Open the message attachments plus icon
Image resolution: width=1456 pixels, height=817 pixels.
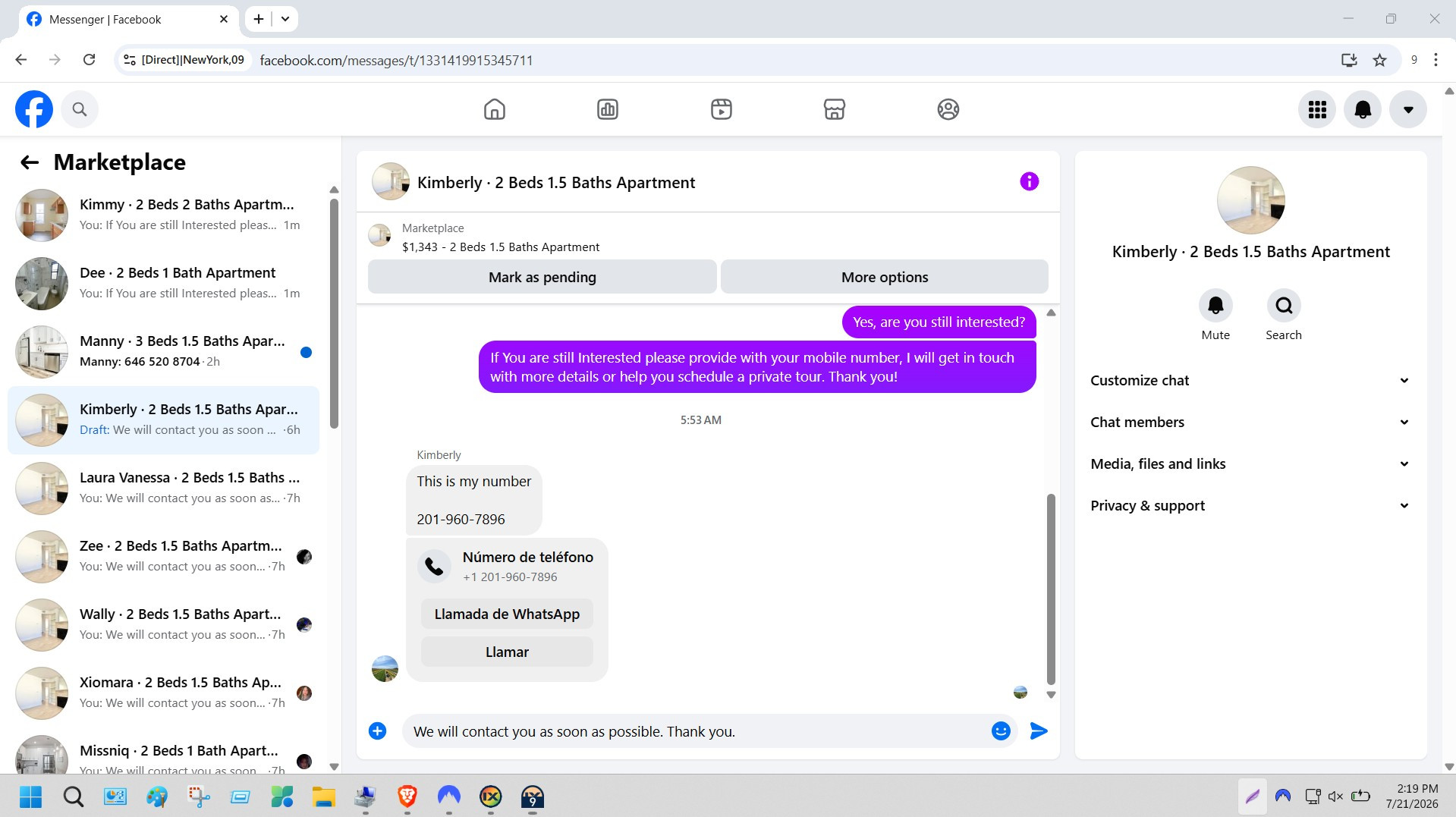tap(377, 731)
